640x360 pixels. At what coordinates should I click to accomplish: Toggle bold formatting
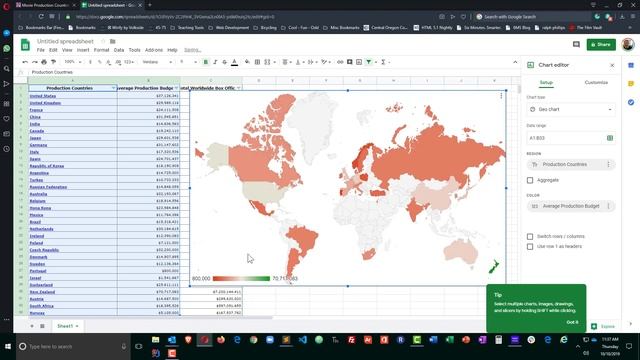coord(206,62)
